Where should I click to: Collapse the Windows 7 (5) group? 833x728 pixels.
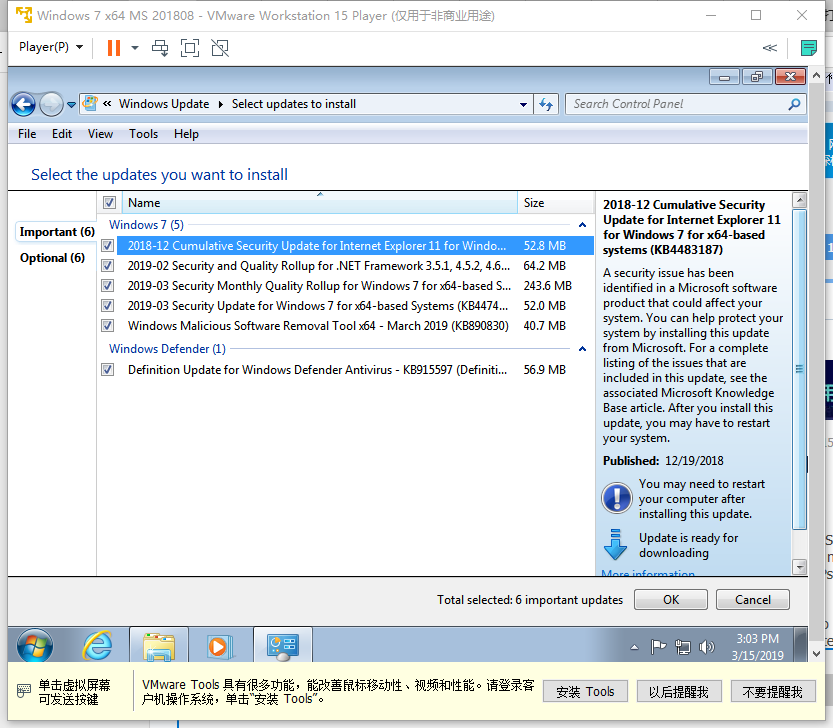pyautogui.click(x=582, y=225)
